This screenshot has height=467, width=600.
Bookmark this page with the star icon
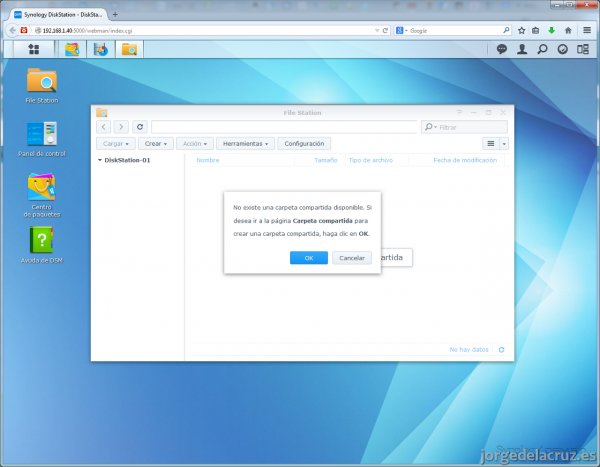[x=521, y=31]
